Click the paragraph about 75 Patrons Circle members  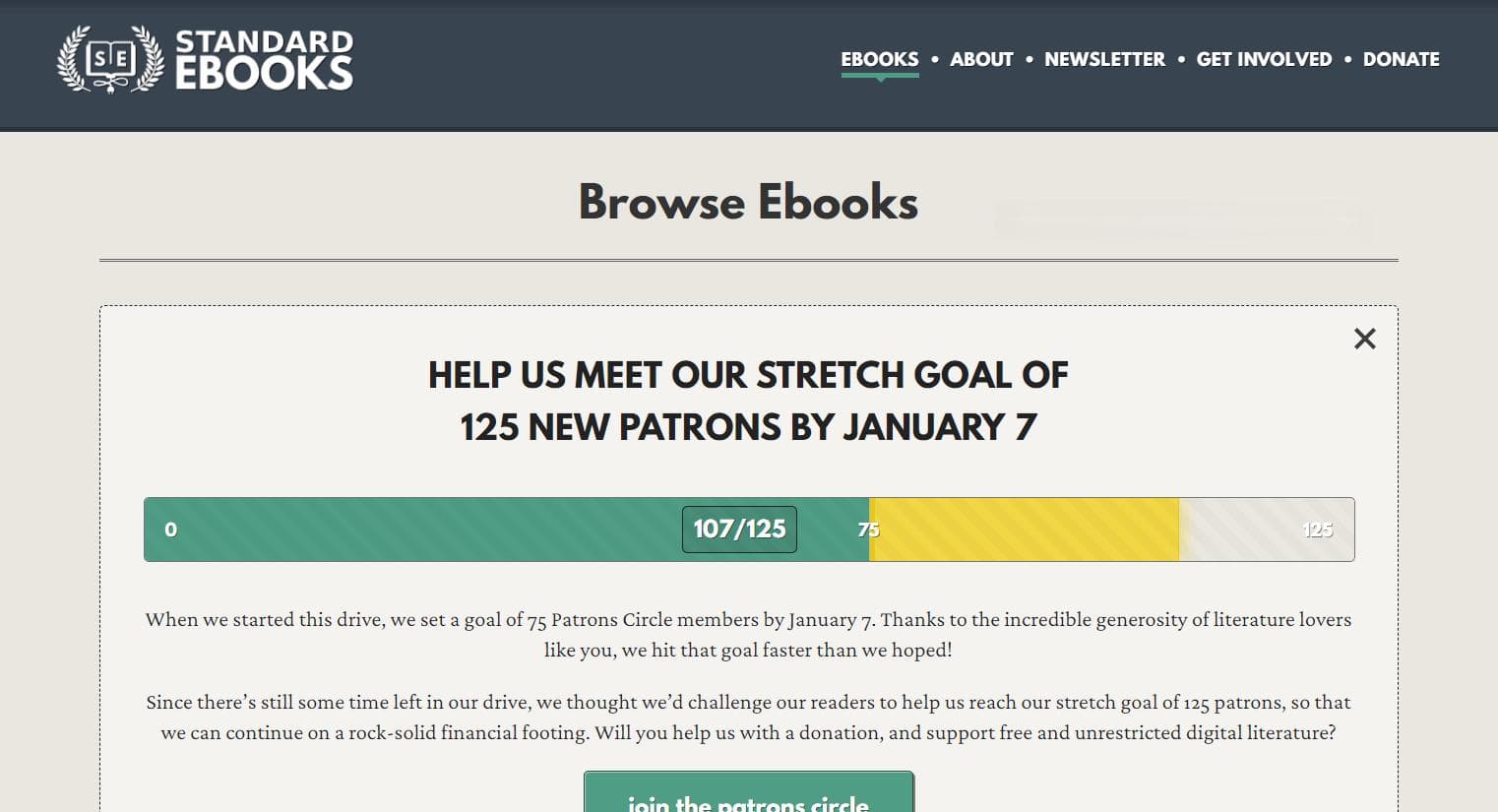point(748,635)
